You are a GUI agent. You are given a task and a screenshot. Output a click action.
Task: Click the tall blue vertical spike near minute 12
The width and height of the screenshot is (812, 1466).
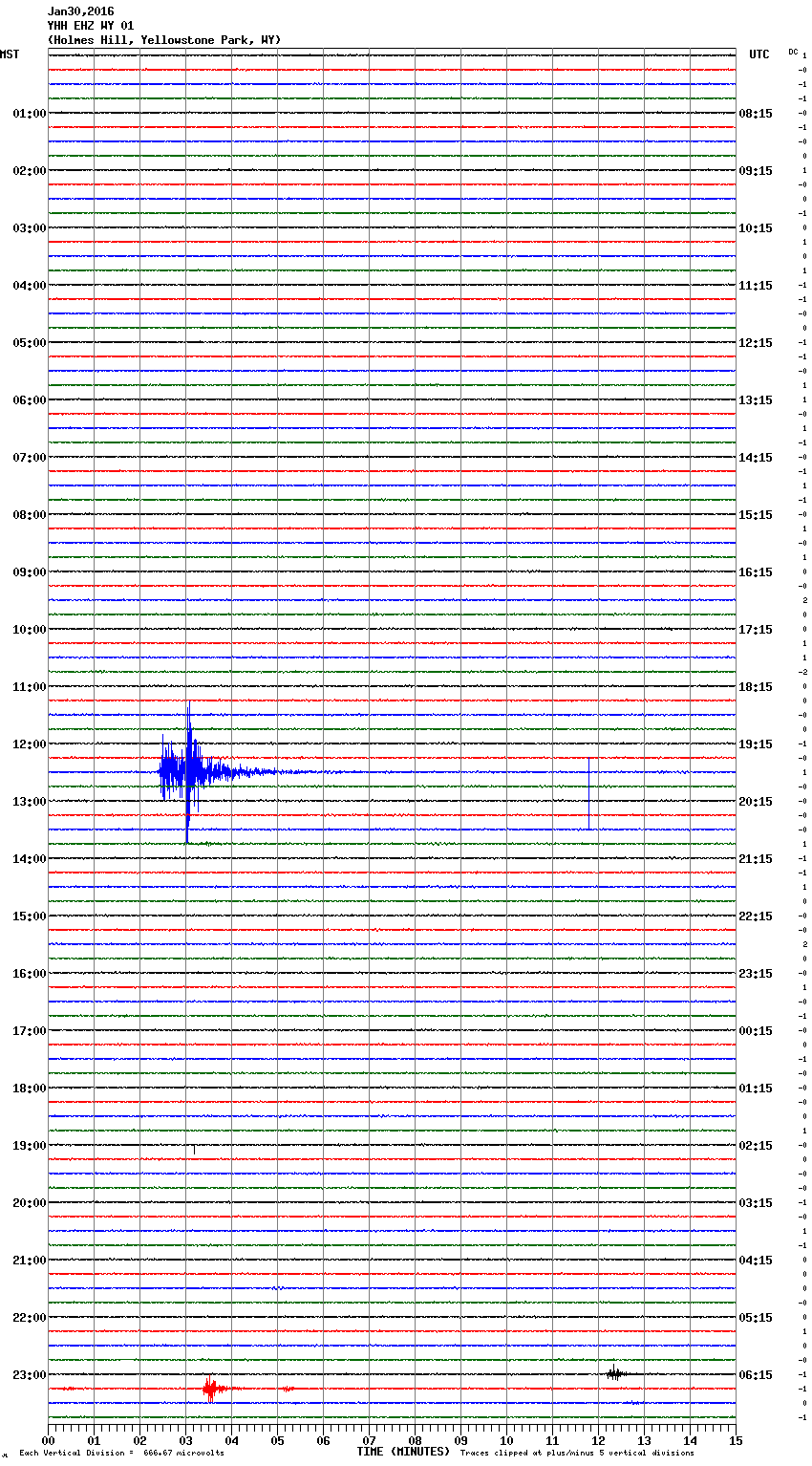pos(588,793)
